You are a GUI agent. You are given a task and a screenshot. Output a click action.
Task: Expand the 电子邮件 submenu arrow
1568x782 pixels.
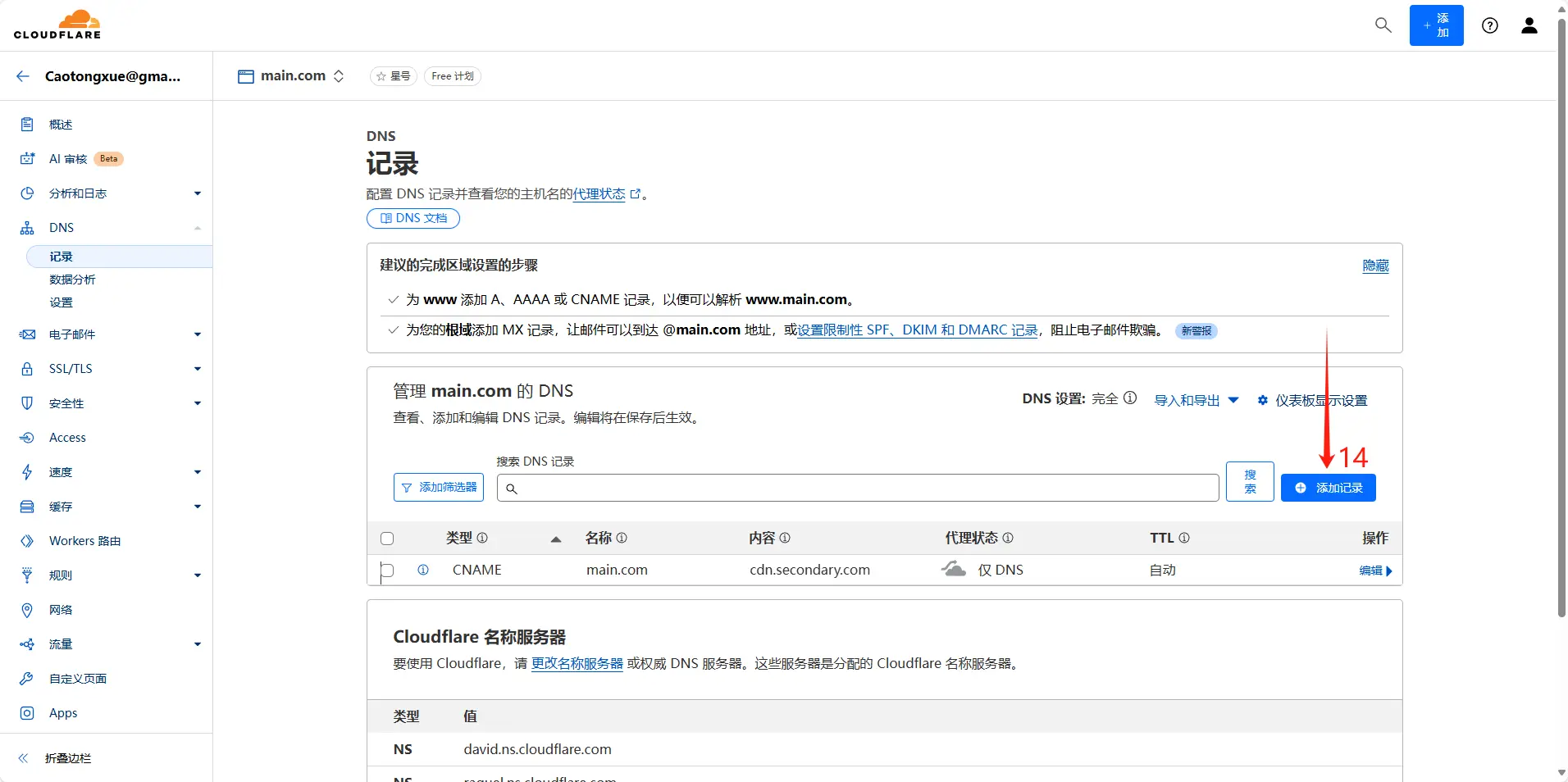pos(198,334)
